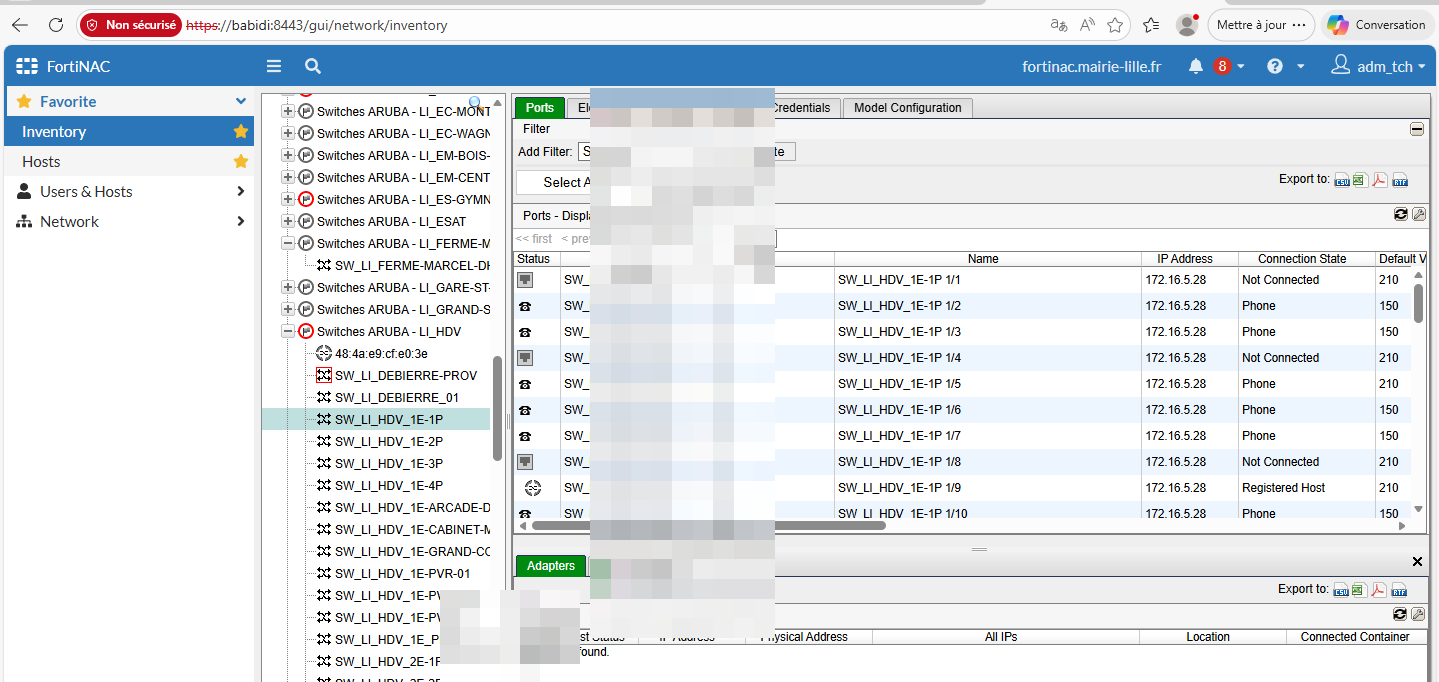Select SW_LI_FERME-MARCEL-DH switch
The height and width of the screenshot is (682, 1439).
click(412, 265)
